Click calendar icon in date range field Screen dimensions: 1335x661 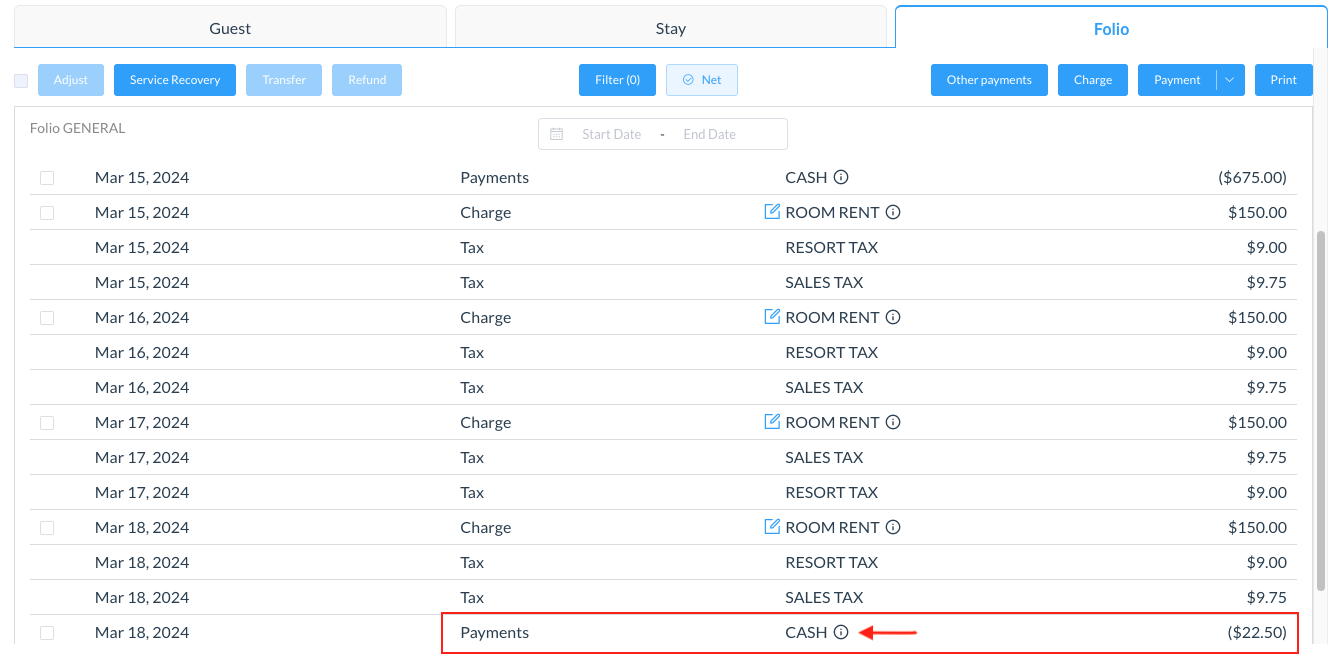coord(557,134)
